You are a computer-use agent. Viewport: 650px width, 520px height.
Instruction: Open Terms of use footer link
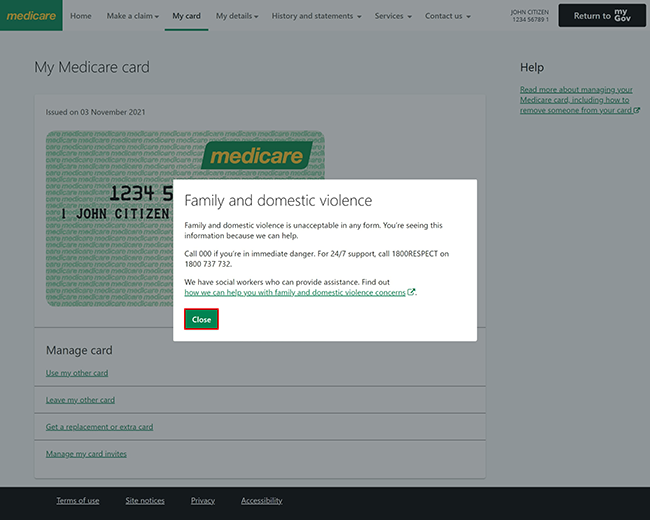pyautogui.click(x=78, y=501)
